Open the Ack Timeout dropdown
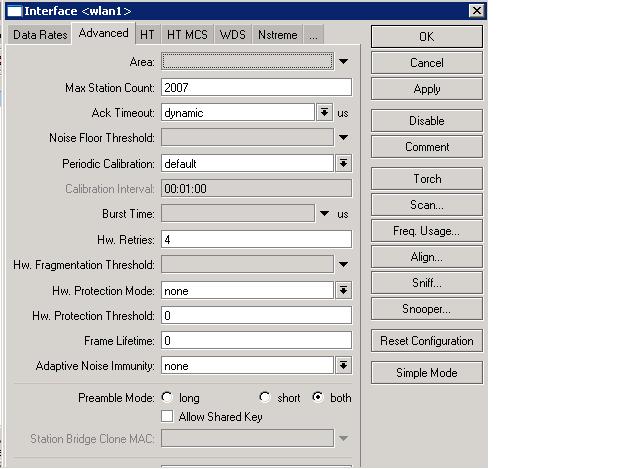 (324, 113)
